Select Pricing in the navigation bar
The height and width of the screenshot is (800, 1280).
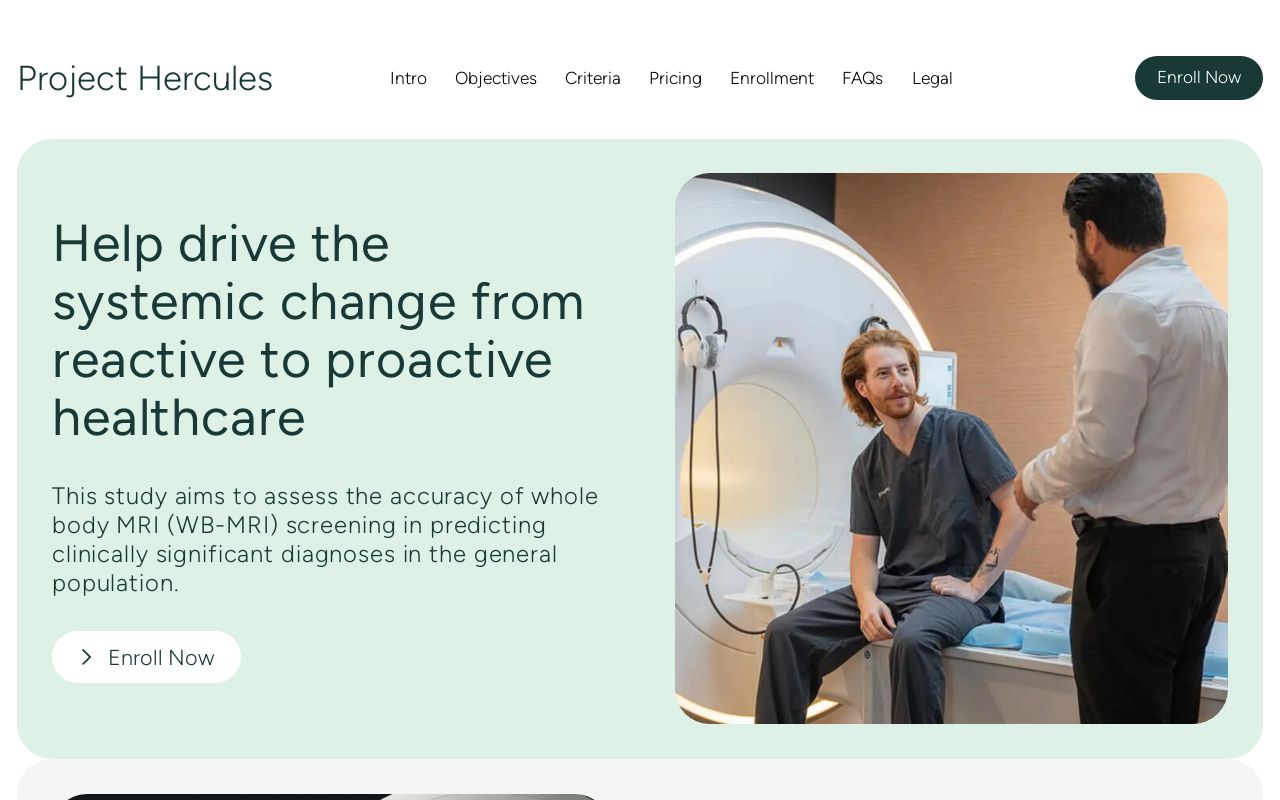675,78
